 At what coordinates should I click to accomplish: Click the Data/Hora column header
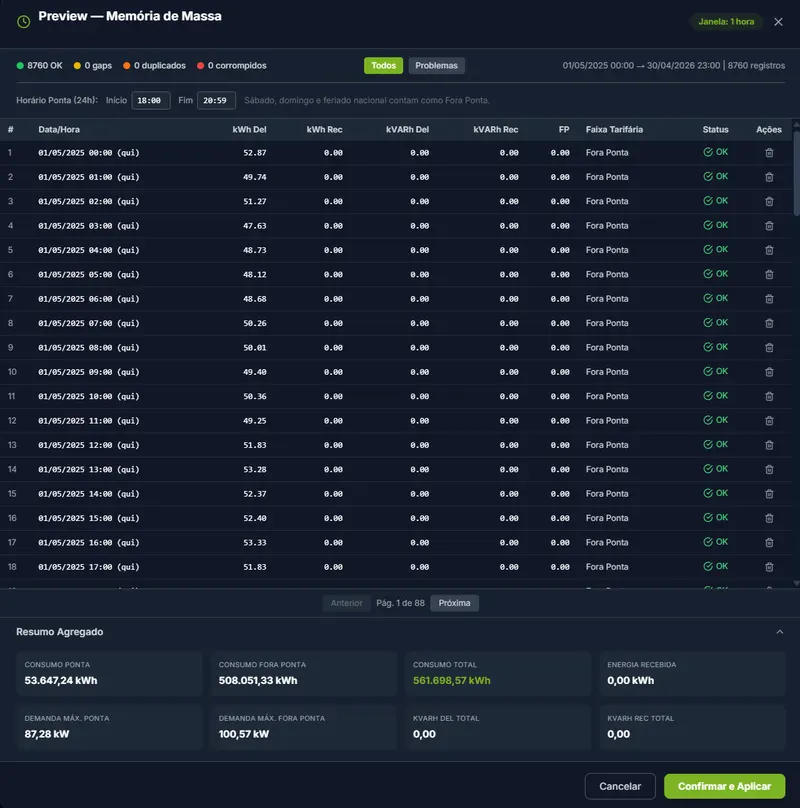pyautogui.click(x=59, y=129)
